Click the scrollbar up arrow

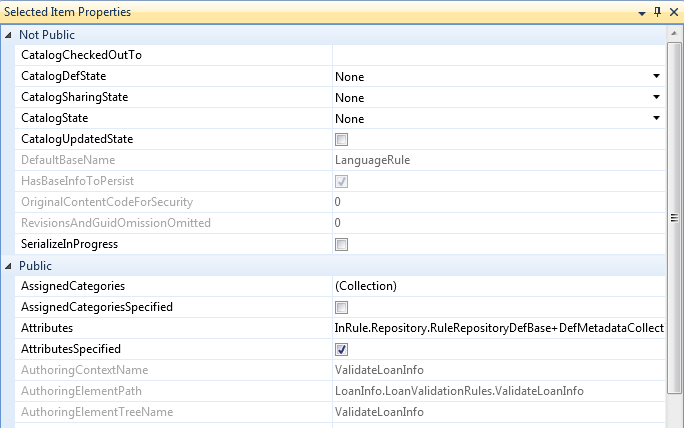[x=675, y=33]
